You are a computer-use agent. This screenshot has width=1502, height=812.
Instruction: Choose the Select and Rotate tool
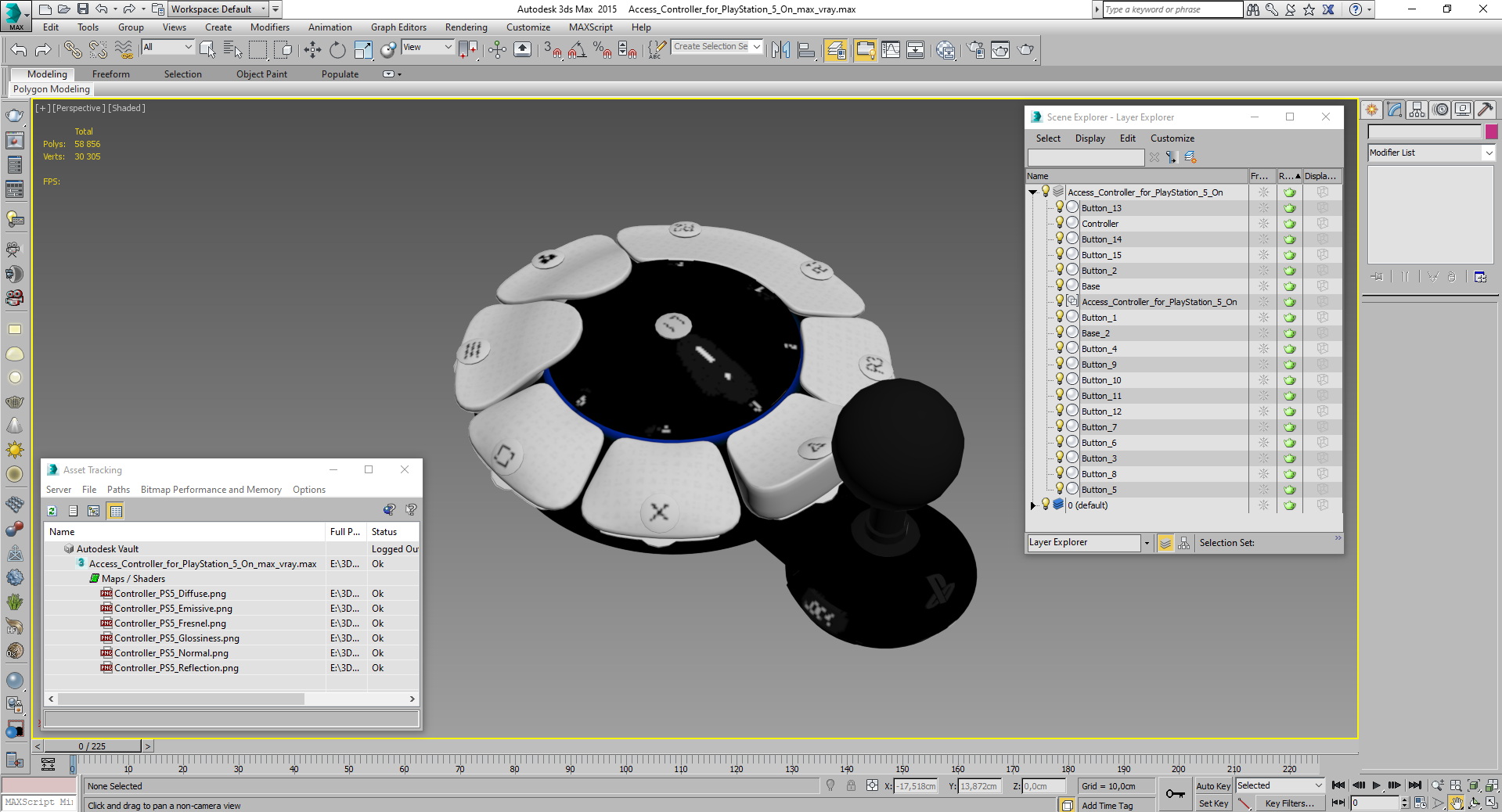point(337,50)
